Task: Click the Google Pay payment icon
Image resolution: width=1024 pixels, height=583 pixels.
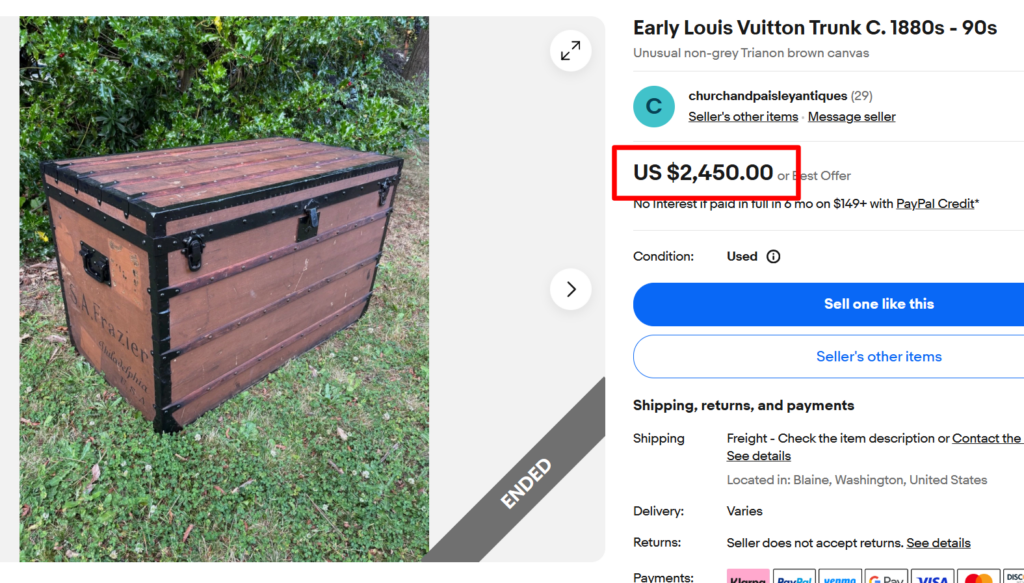Action: click(886, 577)
